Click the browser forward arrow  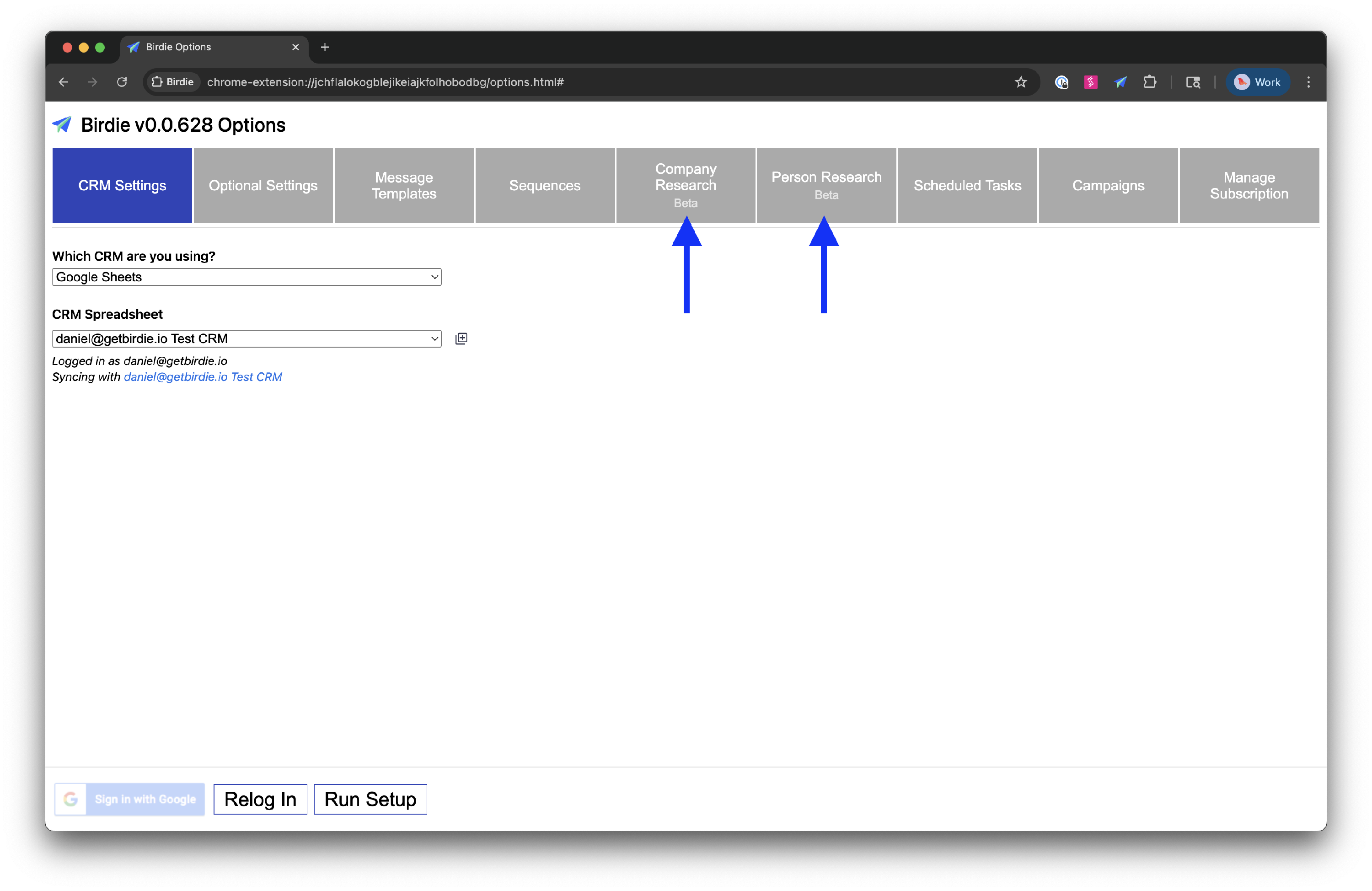pyautogui.click(x=92, y=82)
